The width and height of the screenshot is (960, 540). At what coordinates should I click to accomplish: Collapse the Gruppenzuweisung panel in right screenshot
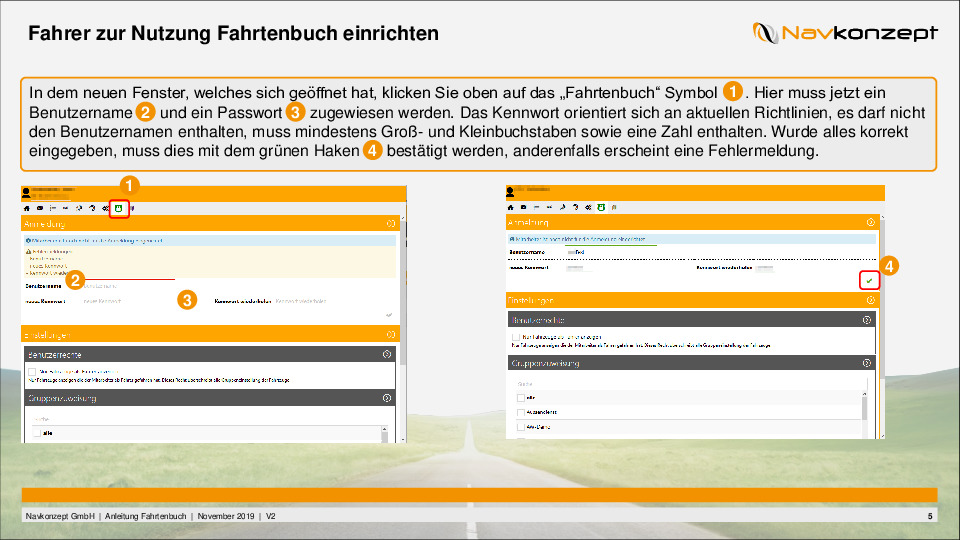tap(866, 363)
